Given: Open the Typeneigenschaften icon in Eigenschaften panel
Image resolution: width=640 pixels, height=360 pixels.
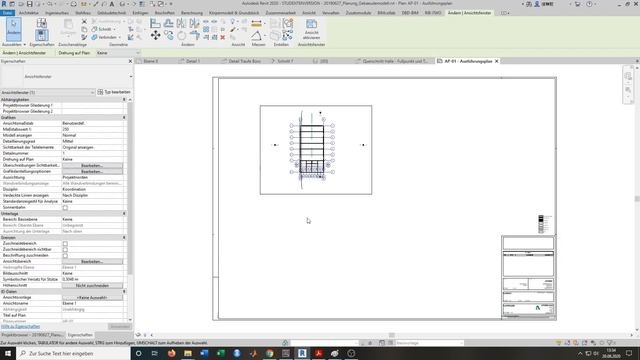Looking at the screenshot, I should tap(42, 23).
